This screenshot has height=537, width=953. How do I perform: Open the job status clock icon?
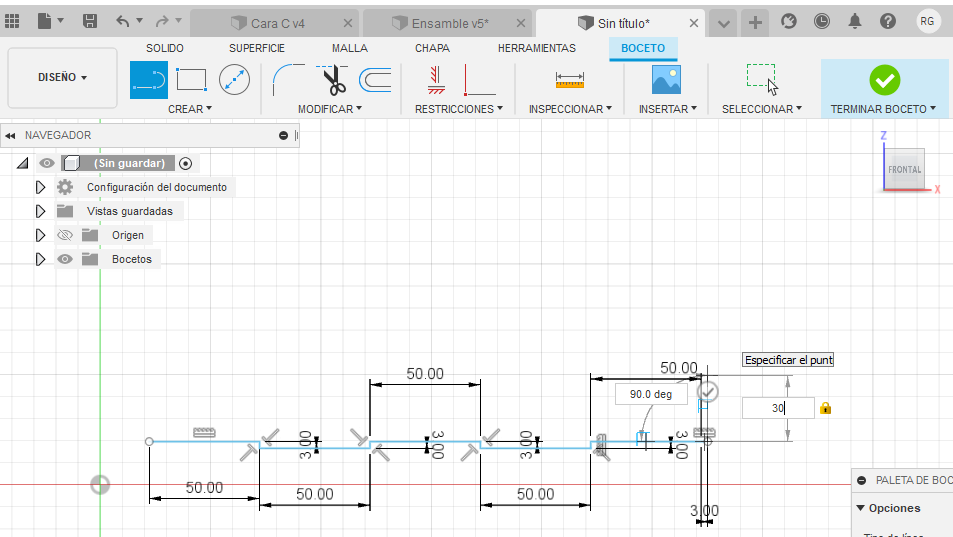point(822,22)
